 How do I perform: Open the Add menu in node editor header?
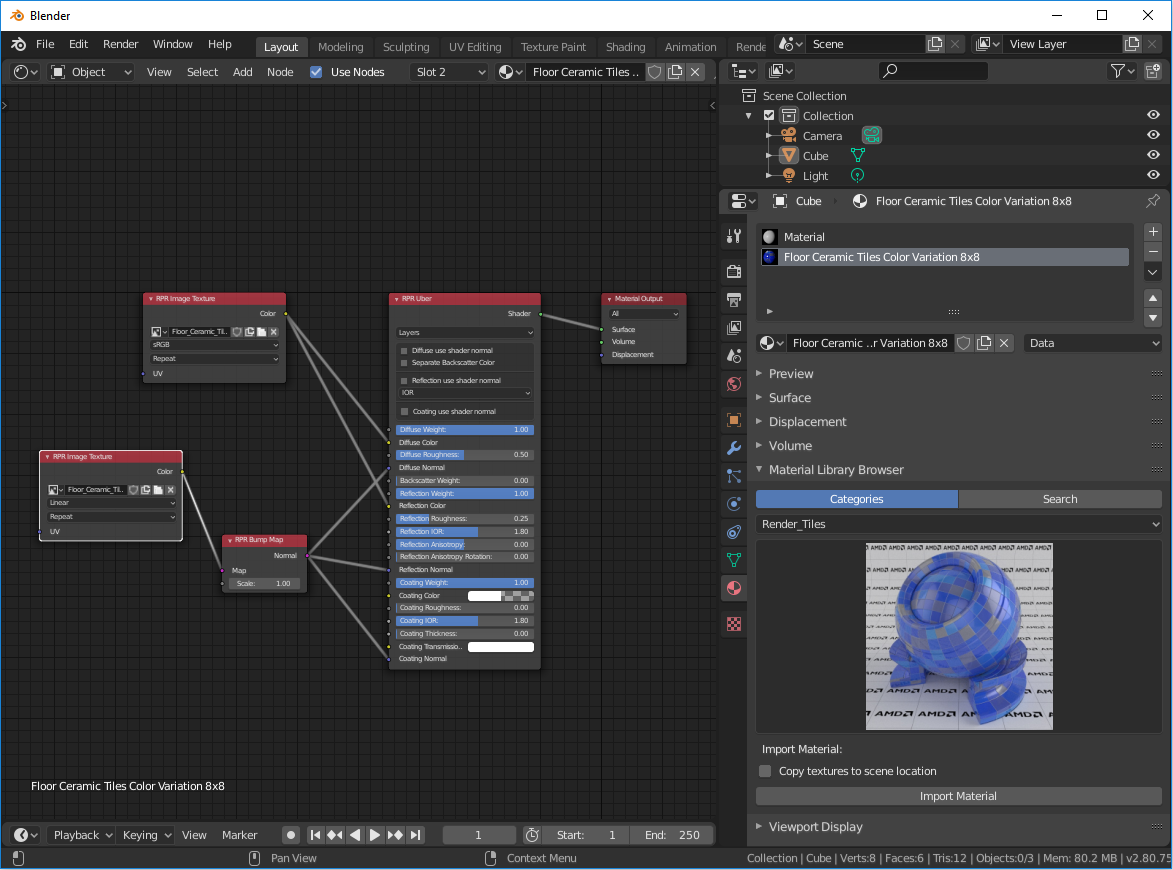[x=242, y=72]
